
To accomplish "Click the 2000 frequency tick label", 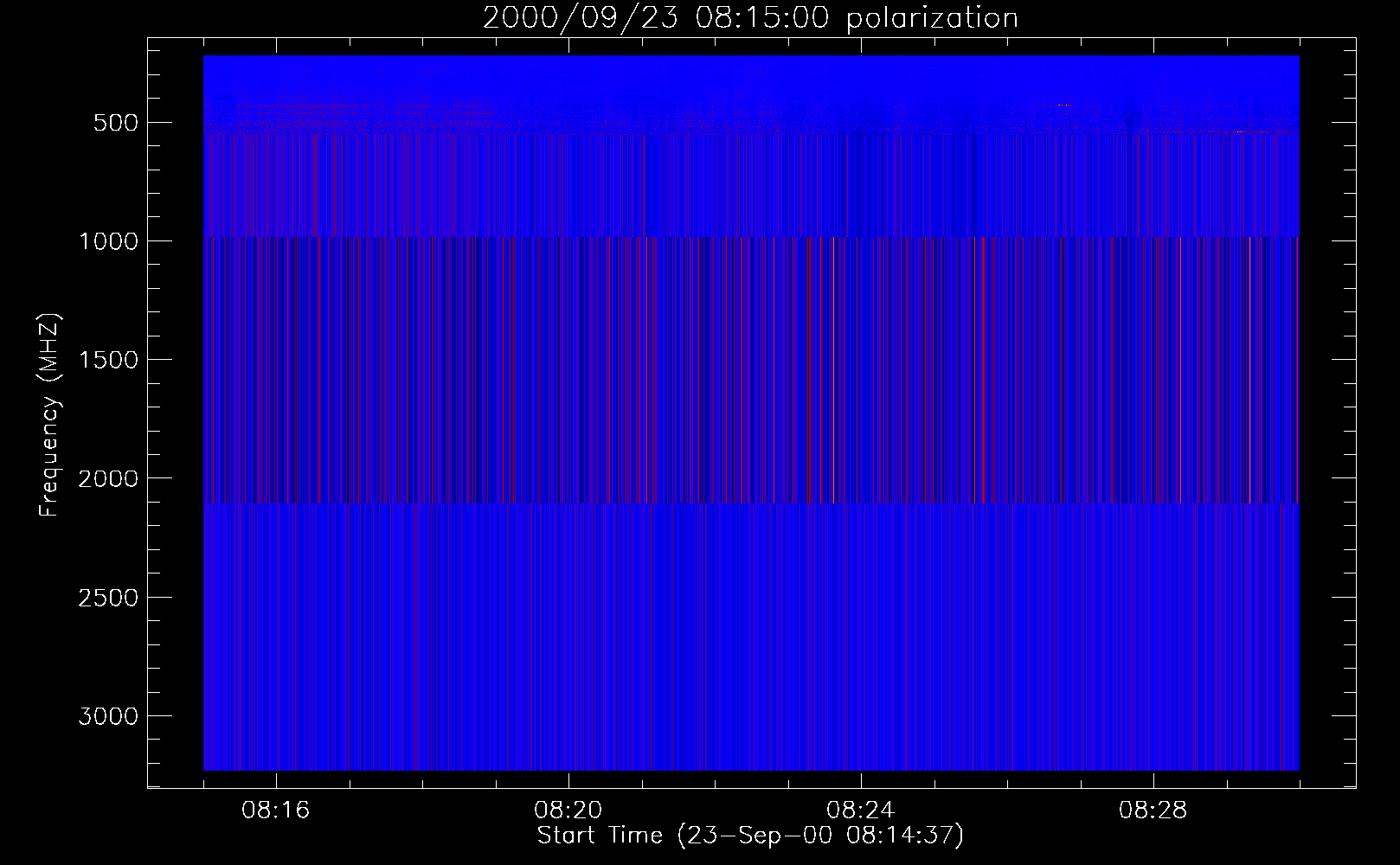I will tap(108, 478).
